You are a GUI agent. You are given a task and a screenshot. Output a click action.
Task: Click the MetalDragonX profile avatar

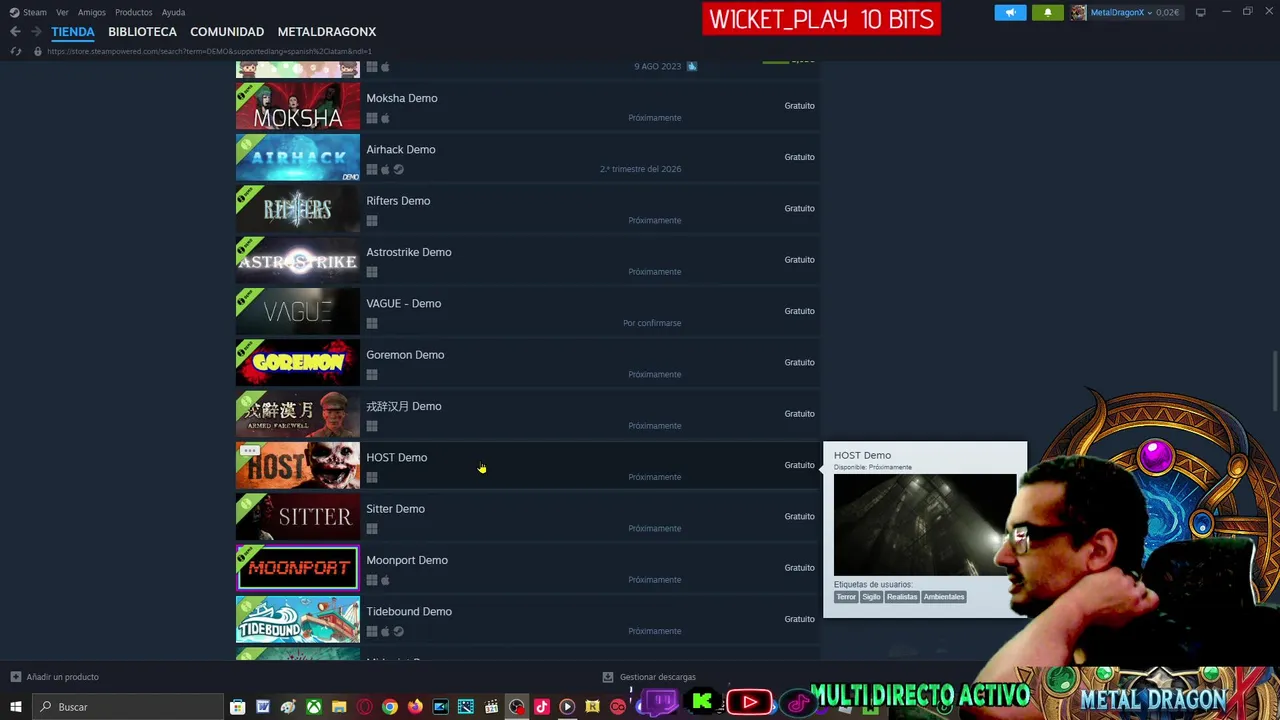(x=1078, y=12)
